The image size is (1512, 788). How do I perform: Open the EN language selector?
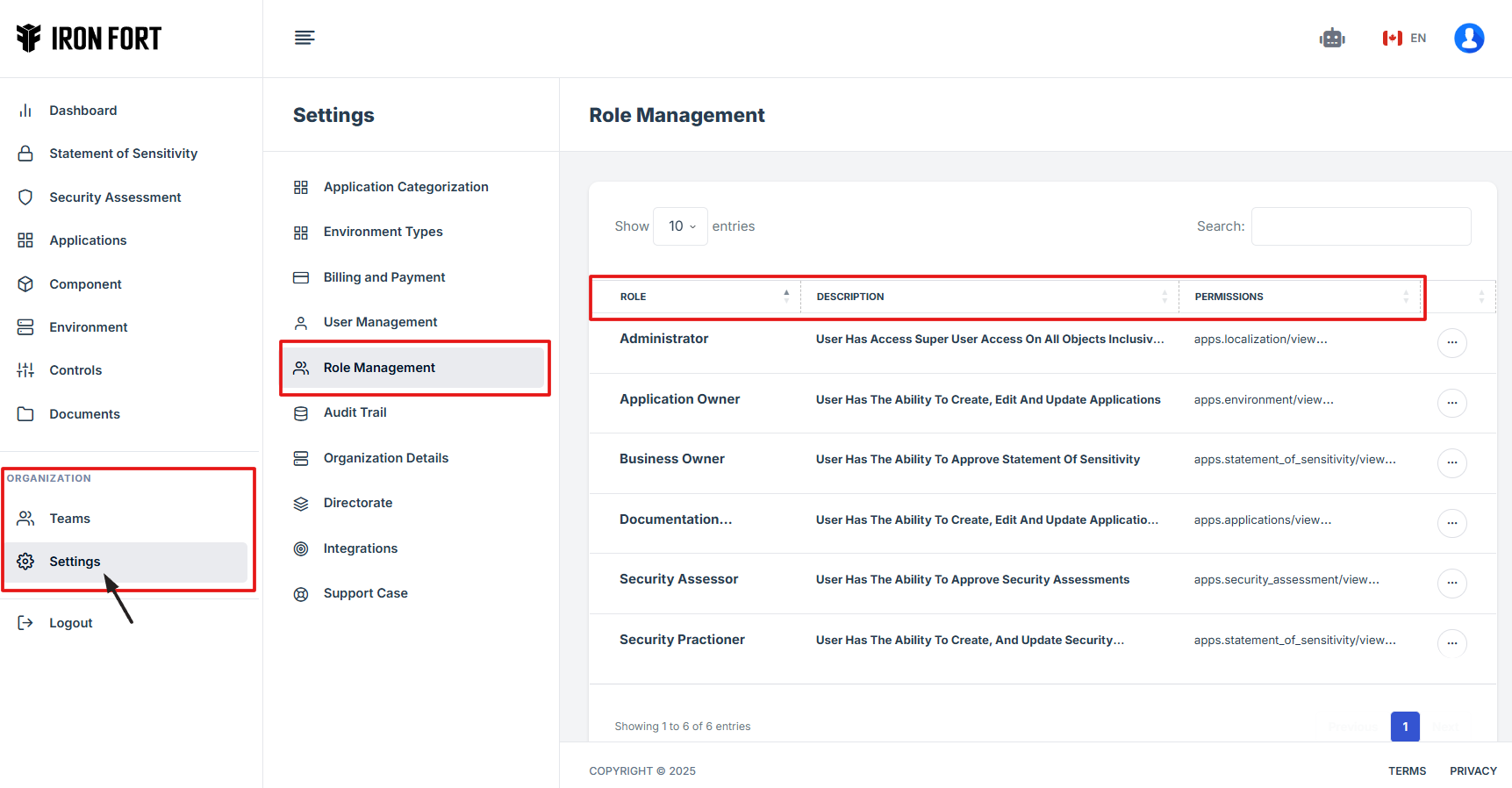coord(1404,38)
